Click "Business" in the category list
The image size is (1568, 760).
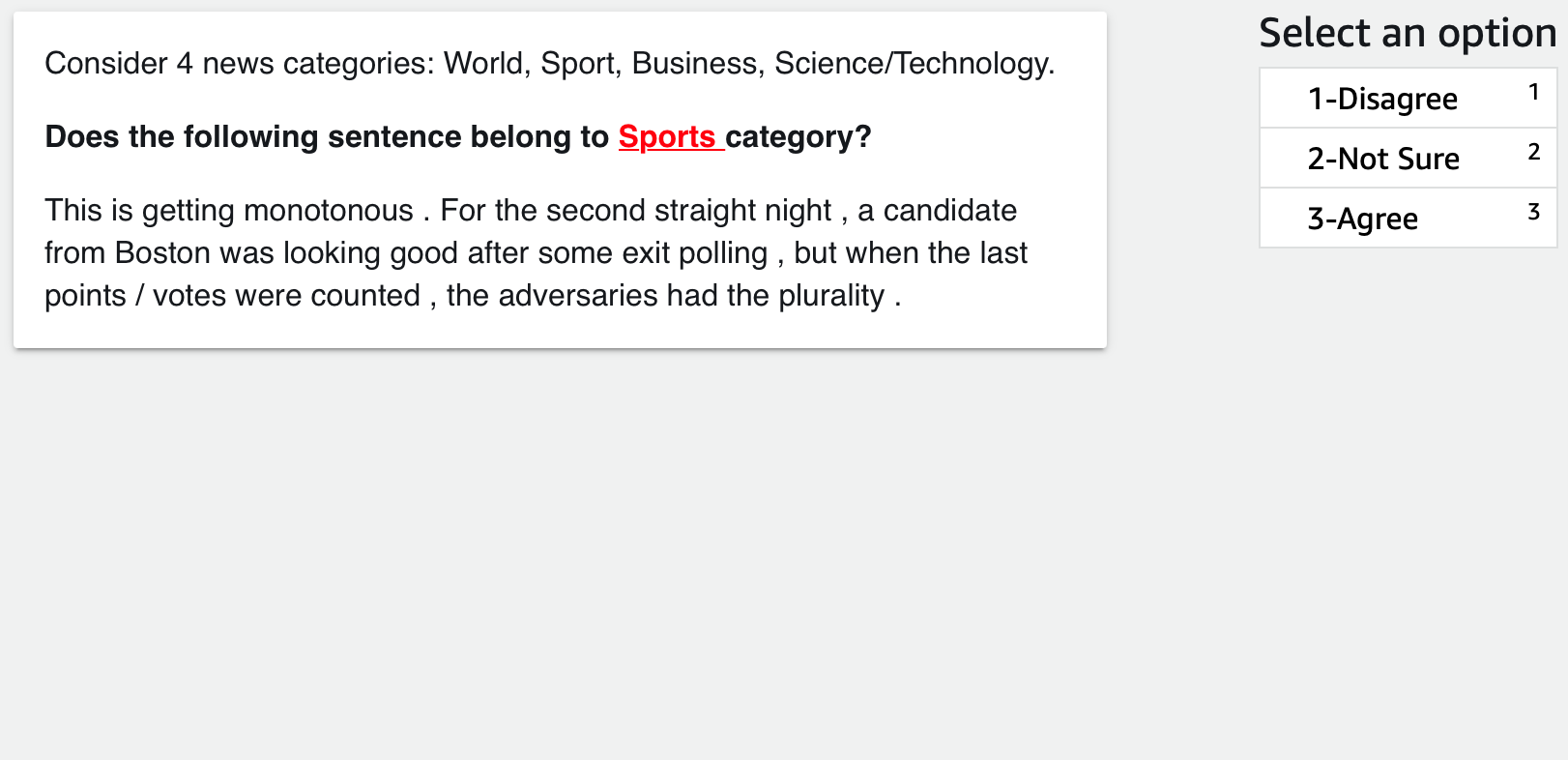[694, 64]
